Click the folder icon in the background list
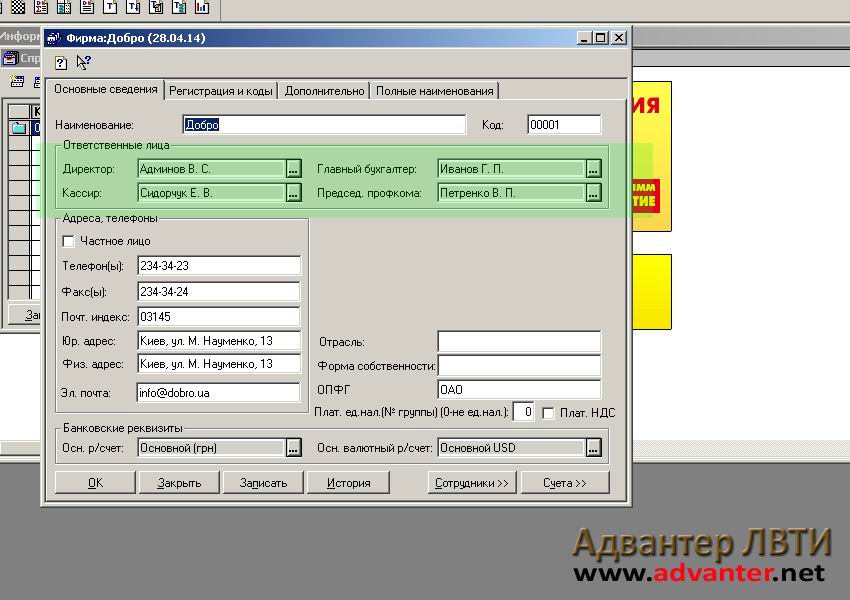Image resolution: width=850 pixels, height=600 pixels. (18, 128)
